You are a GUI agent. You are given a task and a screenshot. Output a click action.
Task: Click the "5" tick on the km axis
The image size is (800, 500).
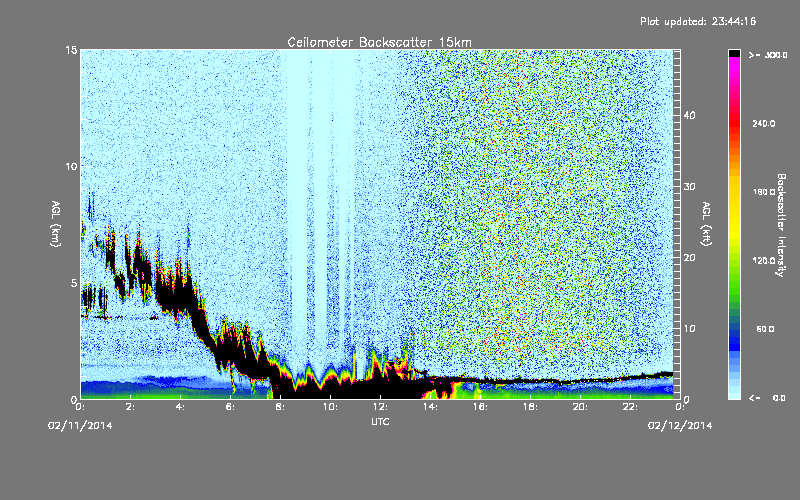pos(74,283)
